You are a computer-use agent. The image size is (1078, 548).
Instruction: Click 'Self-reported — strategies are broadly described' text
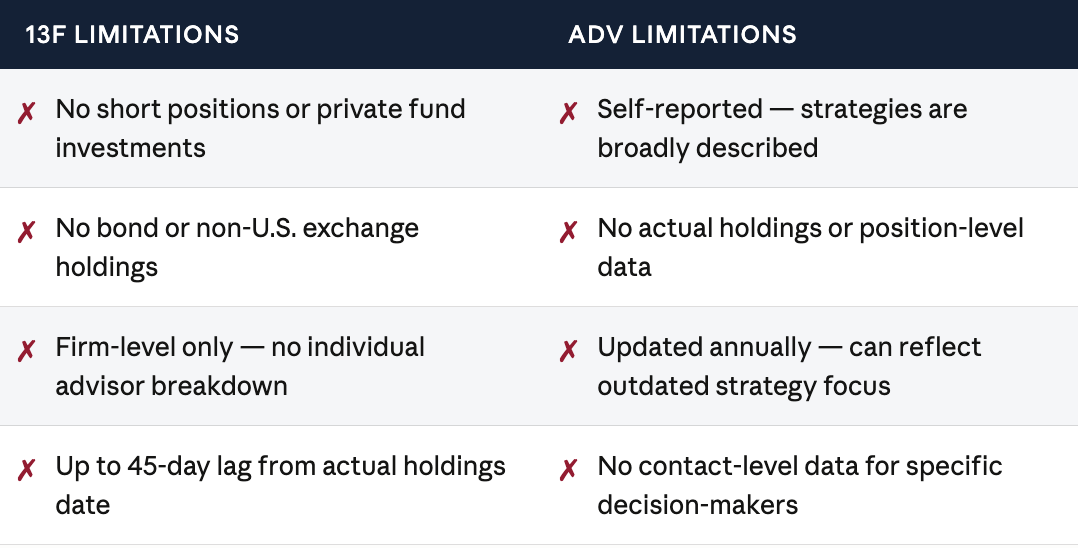(782, 129)
